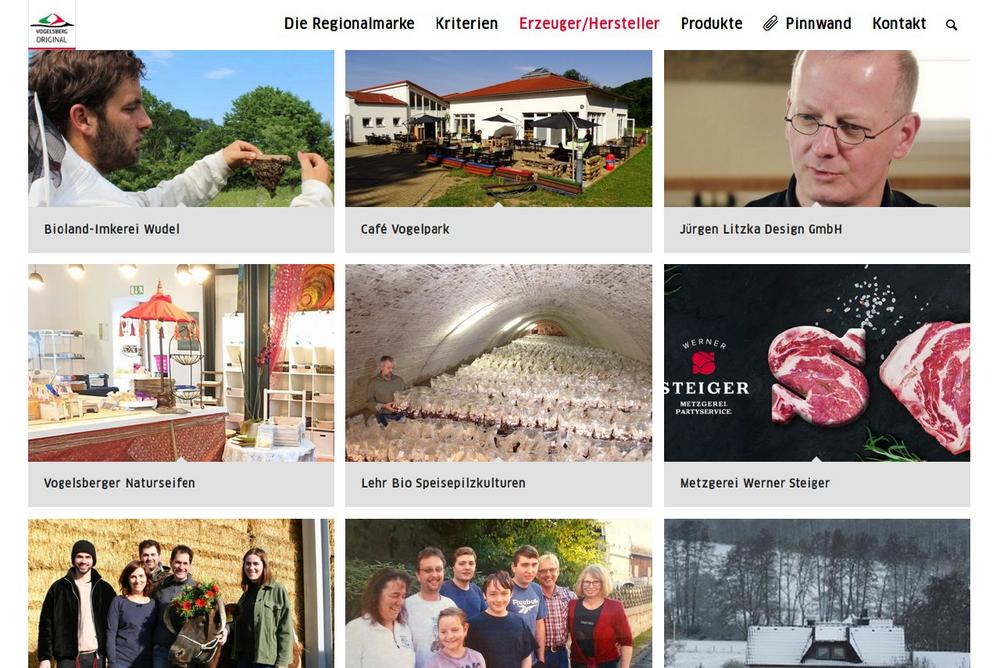Open the Bioland-Imkerei Wudel title link
This screenshot has width=1000, height=668.
tap(112, 229)
